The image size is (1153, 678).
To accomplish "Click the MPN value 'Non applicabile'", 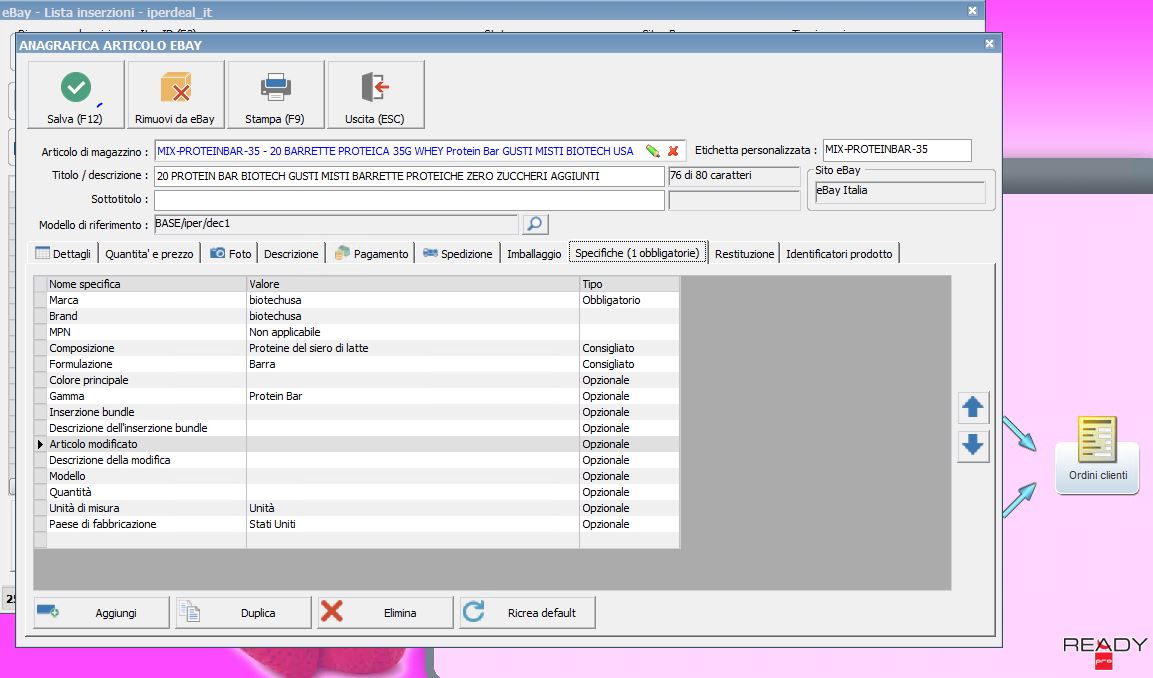I will [x=285, y=332].
